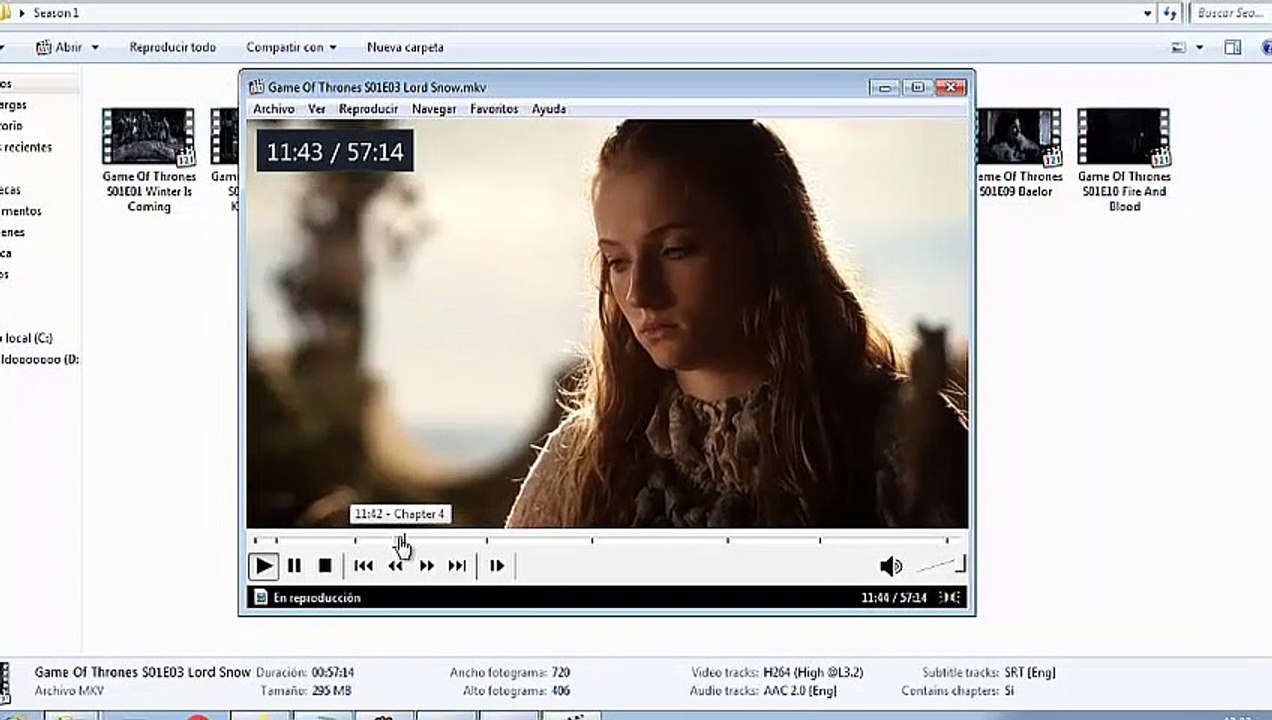The image size is (1272, 720).
Task: Click the audio channel icon in status bar
Action: (x=950, y=597)
